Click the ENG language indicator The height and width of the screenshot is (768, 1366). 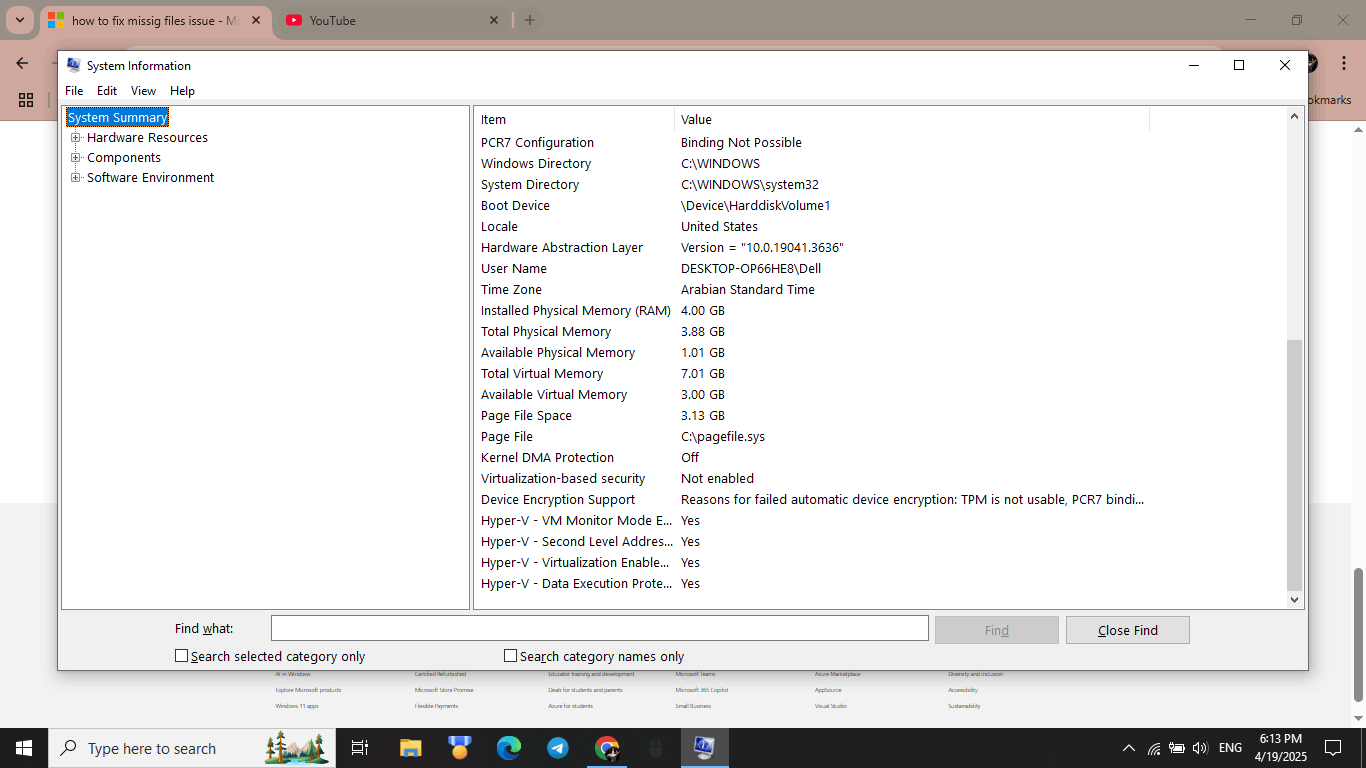[x=1230, y=748]
